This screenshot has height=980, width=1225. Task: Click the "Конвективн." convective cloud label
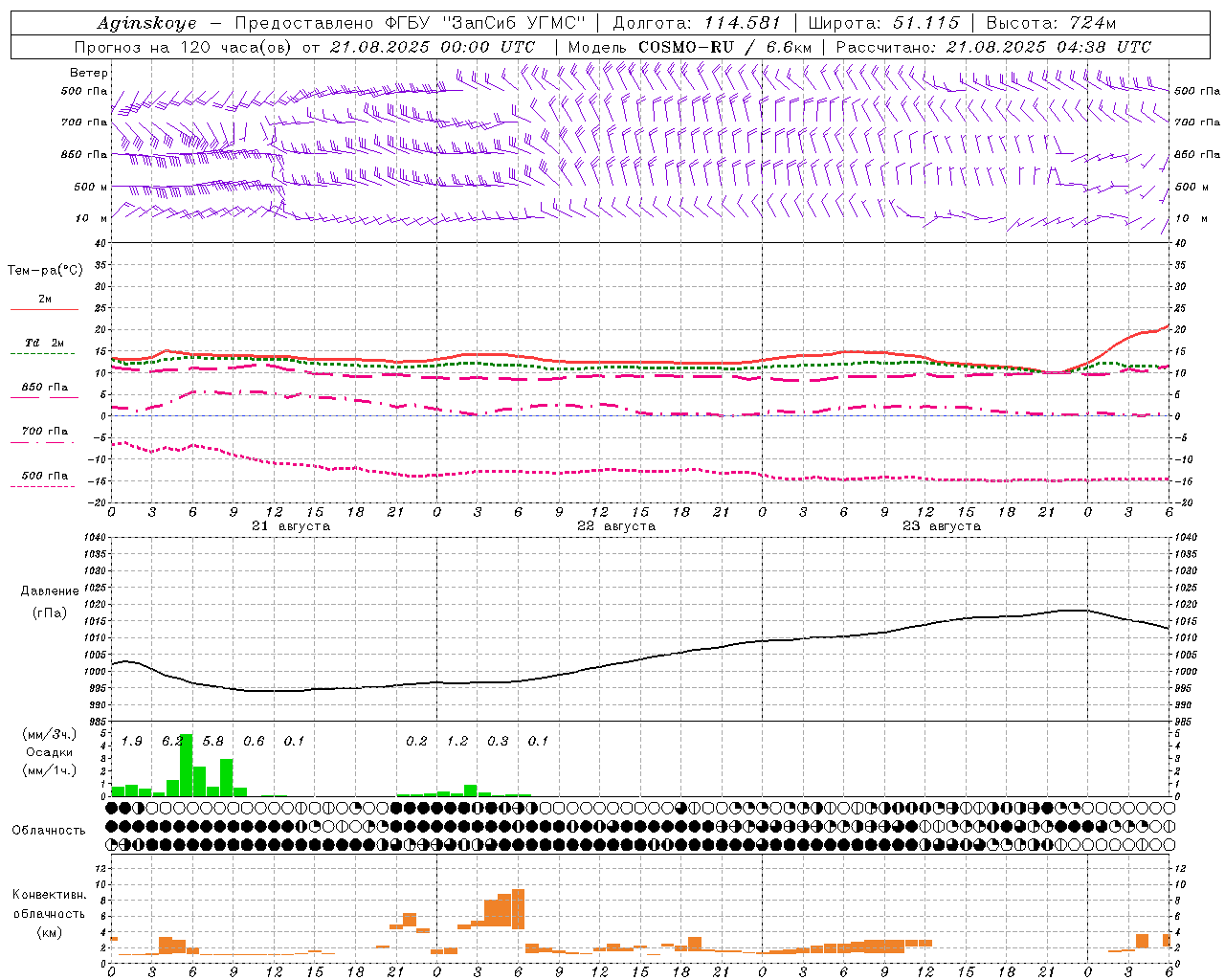[50, 895]
